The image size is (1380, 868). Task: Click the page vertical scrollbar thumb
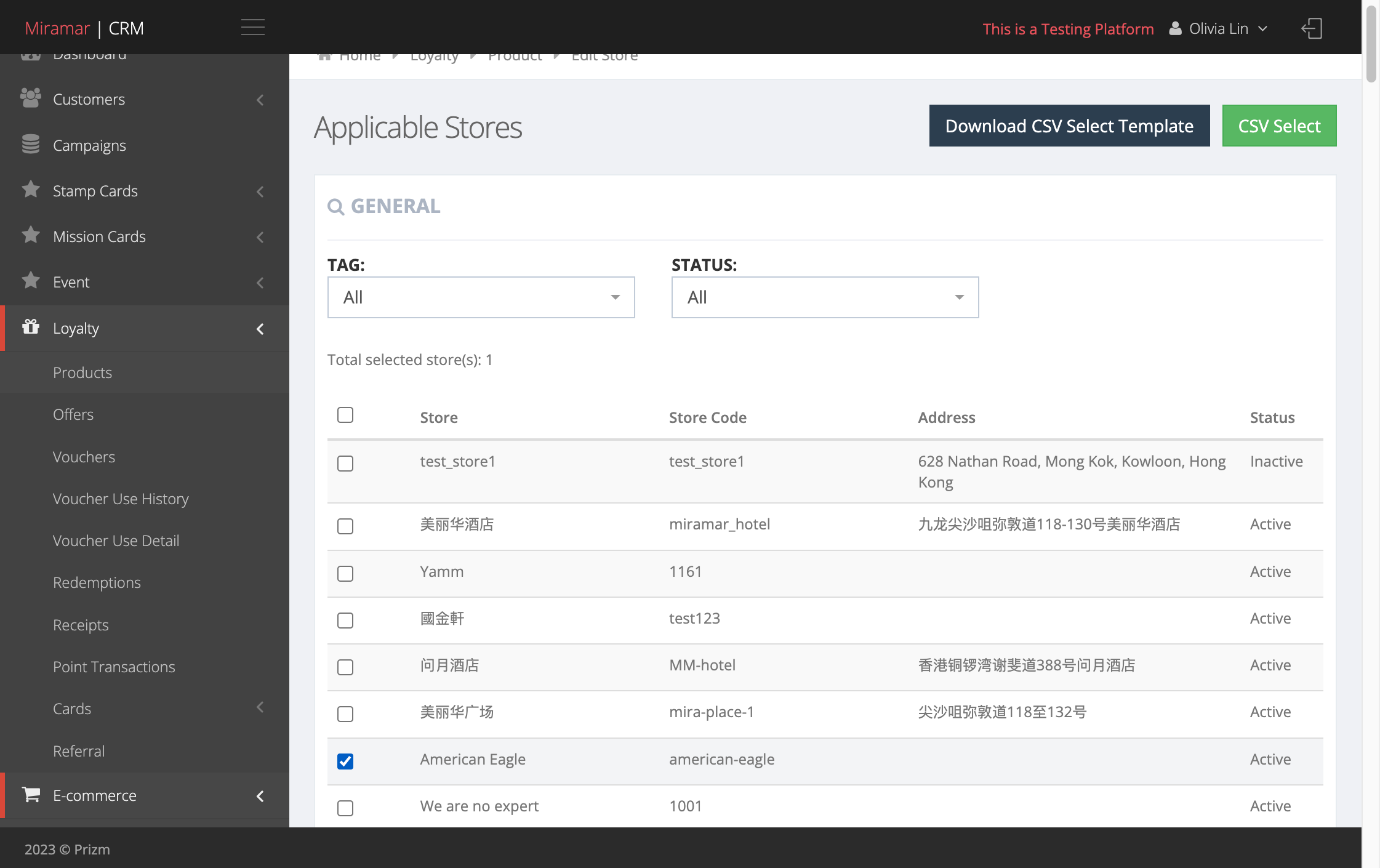[x=1371, y=43]
